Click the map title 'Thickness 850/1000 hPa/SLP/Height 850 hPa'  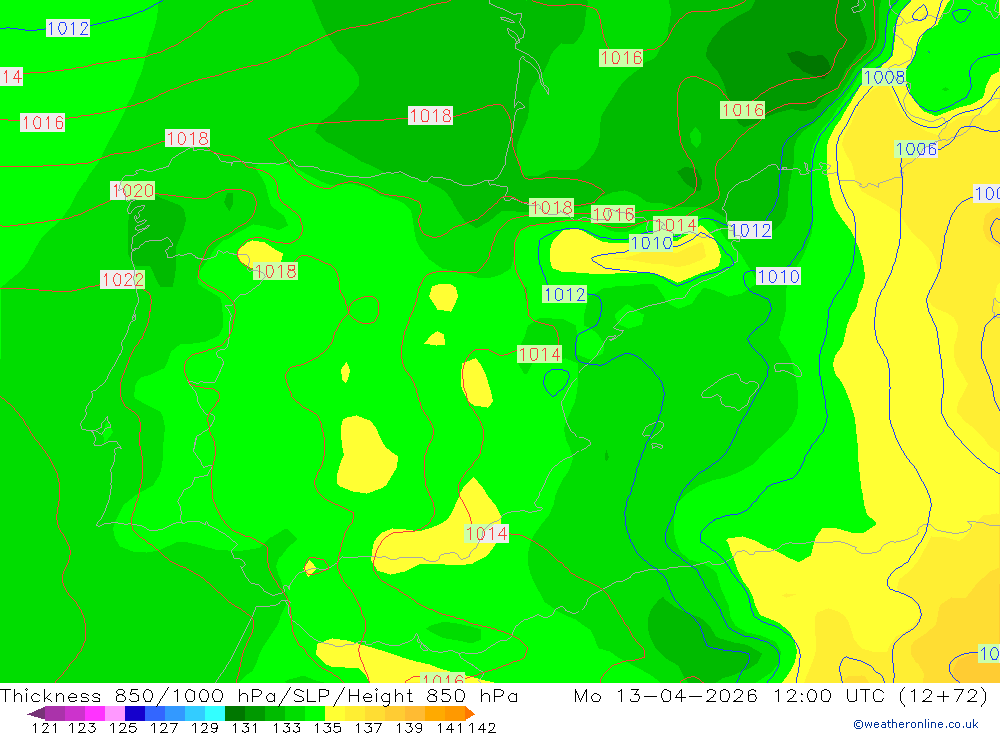point(259,695)
